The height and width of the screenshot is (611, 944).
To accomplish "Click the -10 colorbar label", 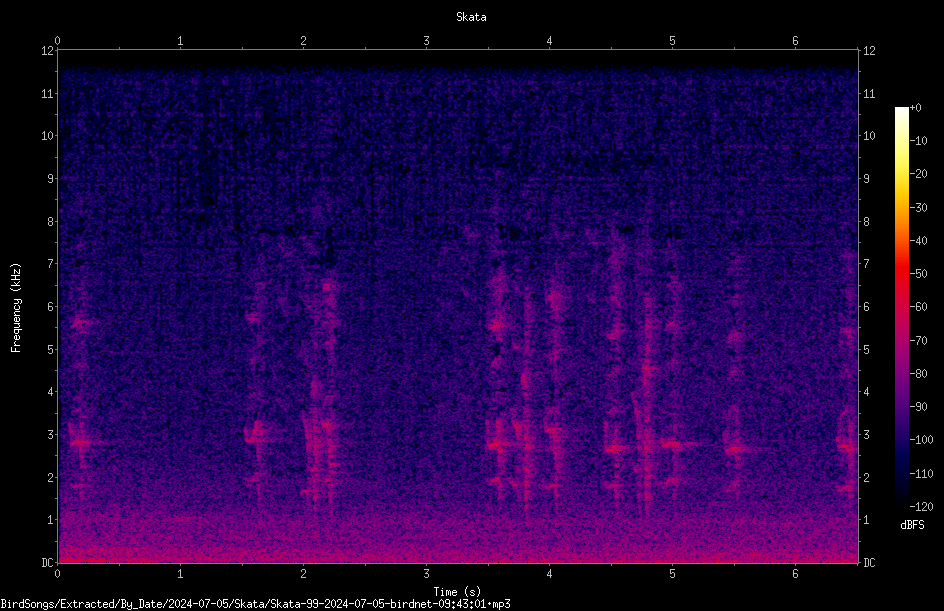I will 918,141.
